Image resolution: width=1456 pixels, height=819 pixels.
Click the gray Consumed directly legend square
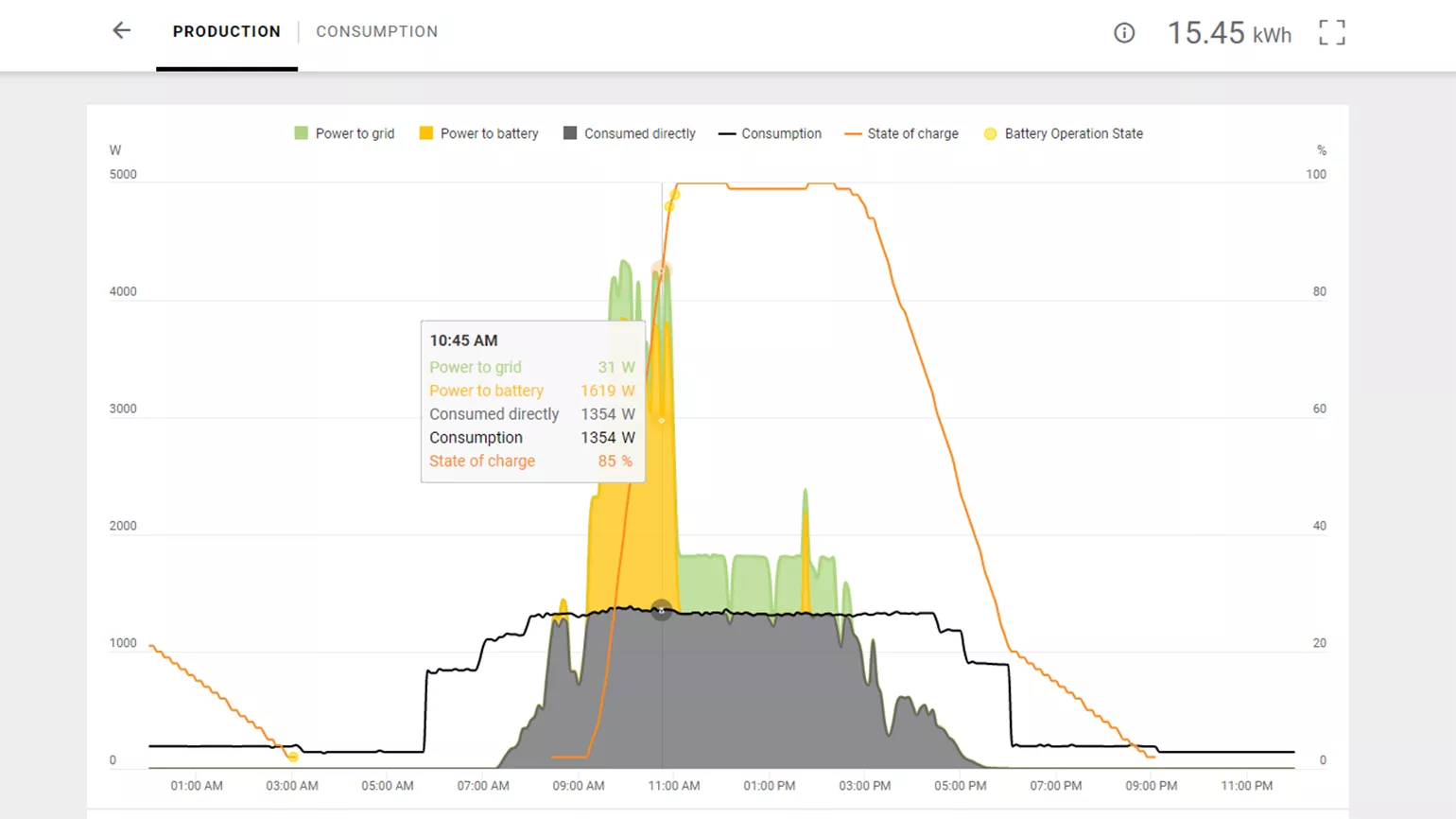tap(570, 133)
